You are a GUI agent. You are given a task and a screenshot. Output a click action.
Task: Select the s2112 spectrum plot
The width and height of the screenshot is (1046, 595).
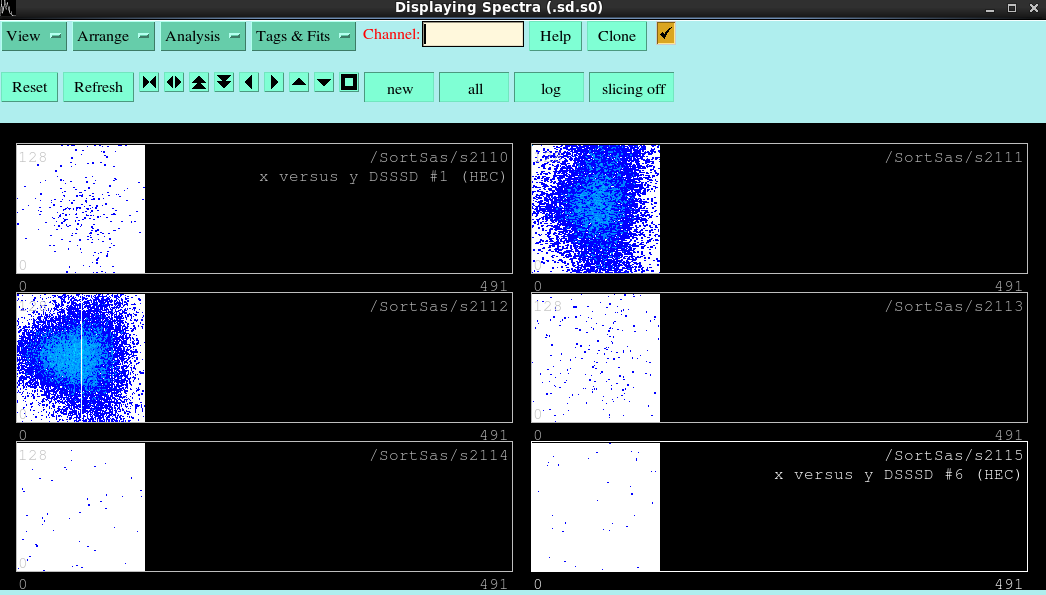point(264,358)
